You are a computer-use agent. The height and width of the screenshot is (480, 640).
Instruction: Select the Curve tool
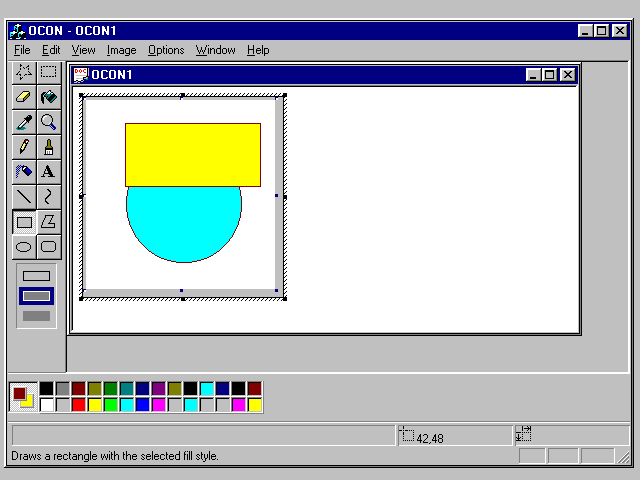click(48, 197)
